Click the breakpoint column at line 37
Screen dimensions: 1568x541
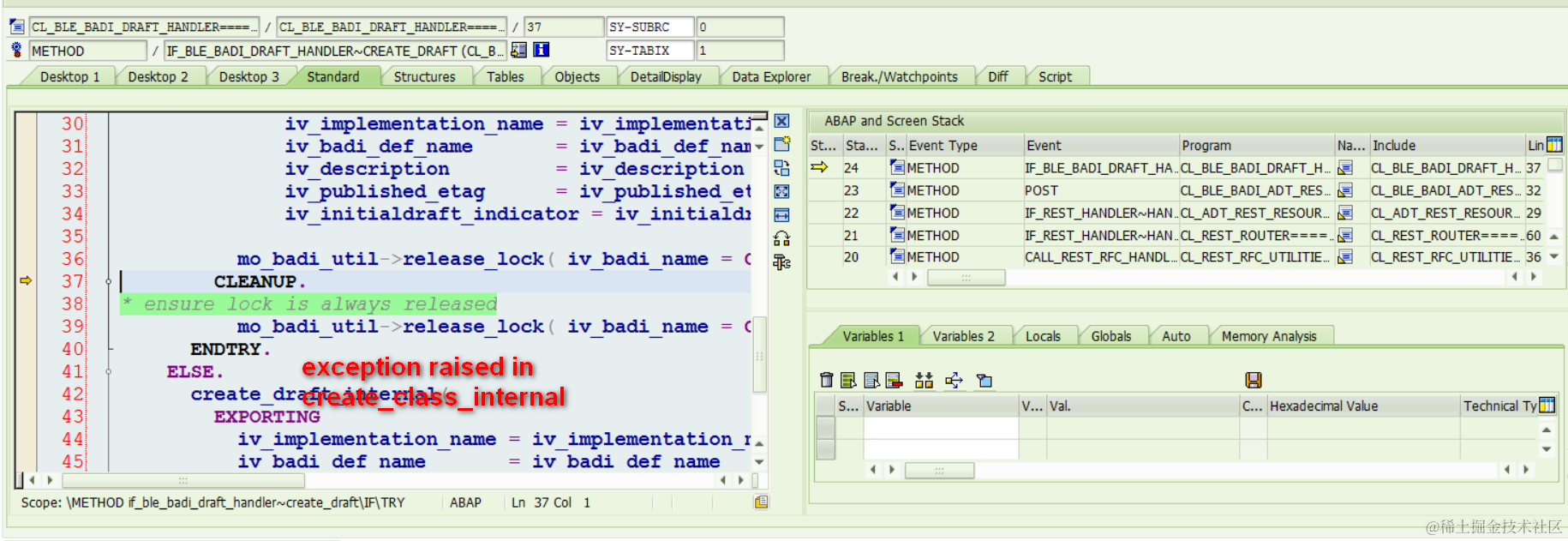[x=26, y=281]
